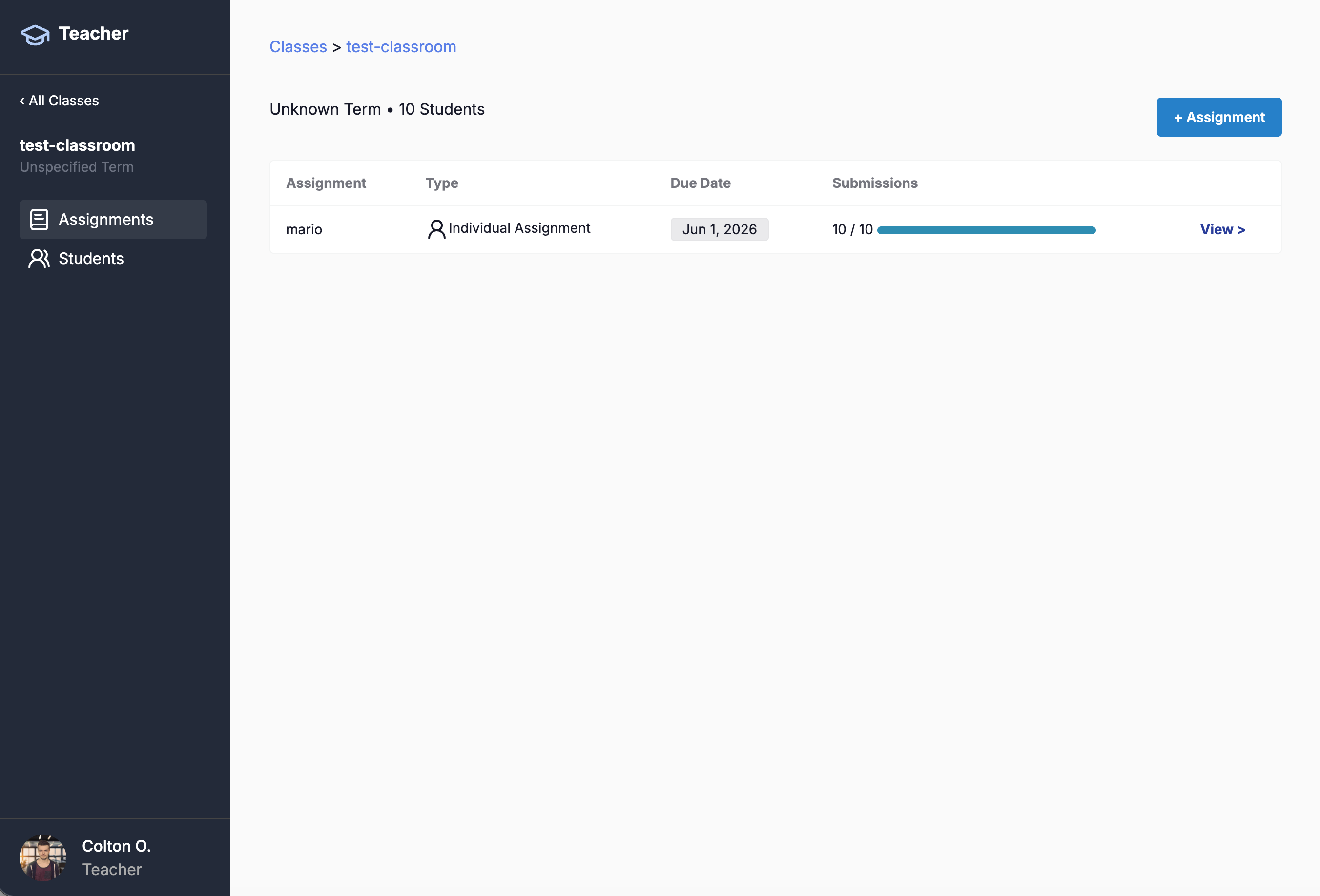Click the Classes breadcrumb link
The width and height of the screenshot is (1320, 896).
pos(298,46)
